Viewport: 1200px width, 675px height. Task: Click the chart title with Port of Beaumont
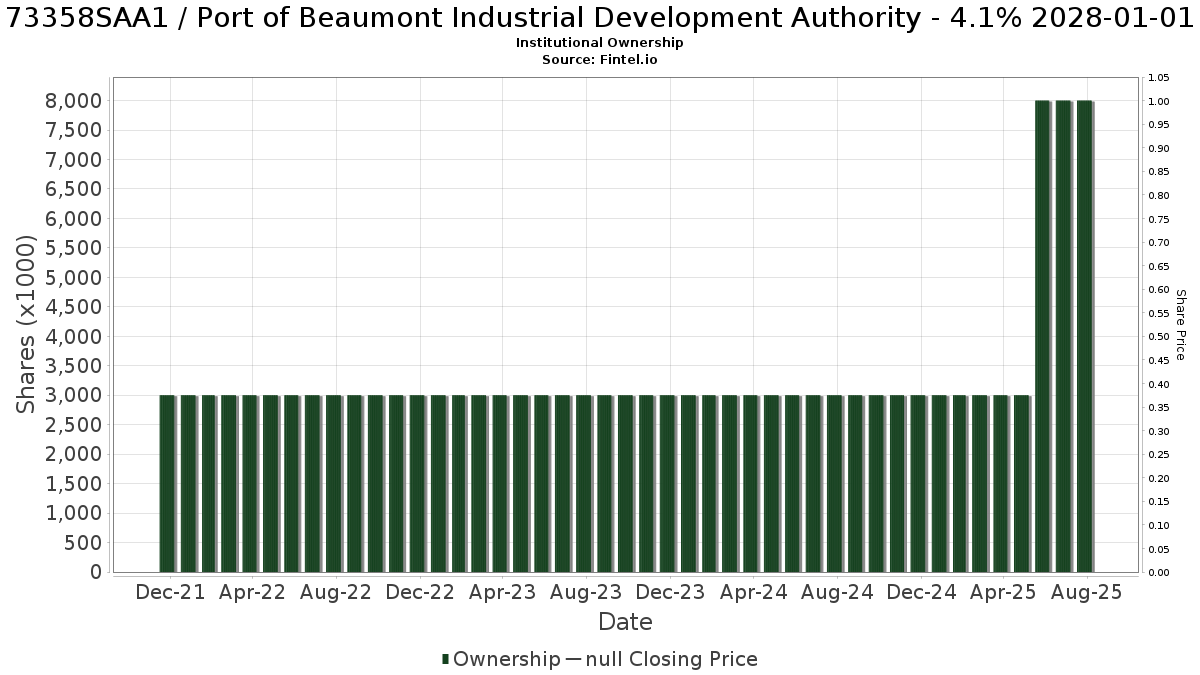(600, 17)
